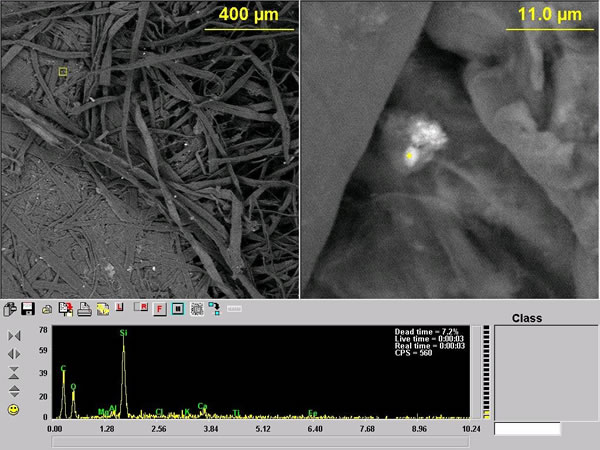Screen dimensions: 600x450
Task: Click the Fe element label
Action: [313, 413]
